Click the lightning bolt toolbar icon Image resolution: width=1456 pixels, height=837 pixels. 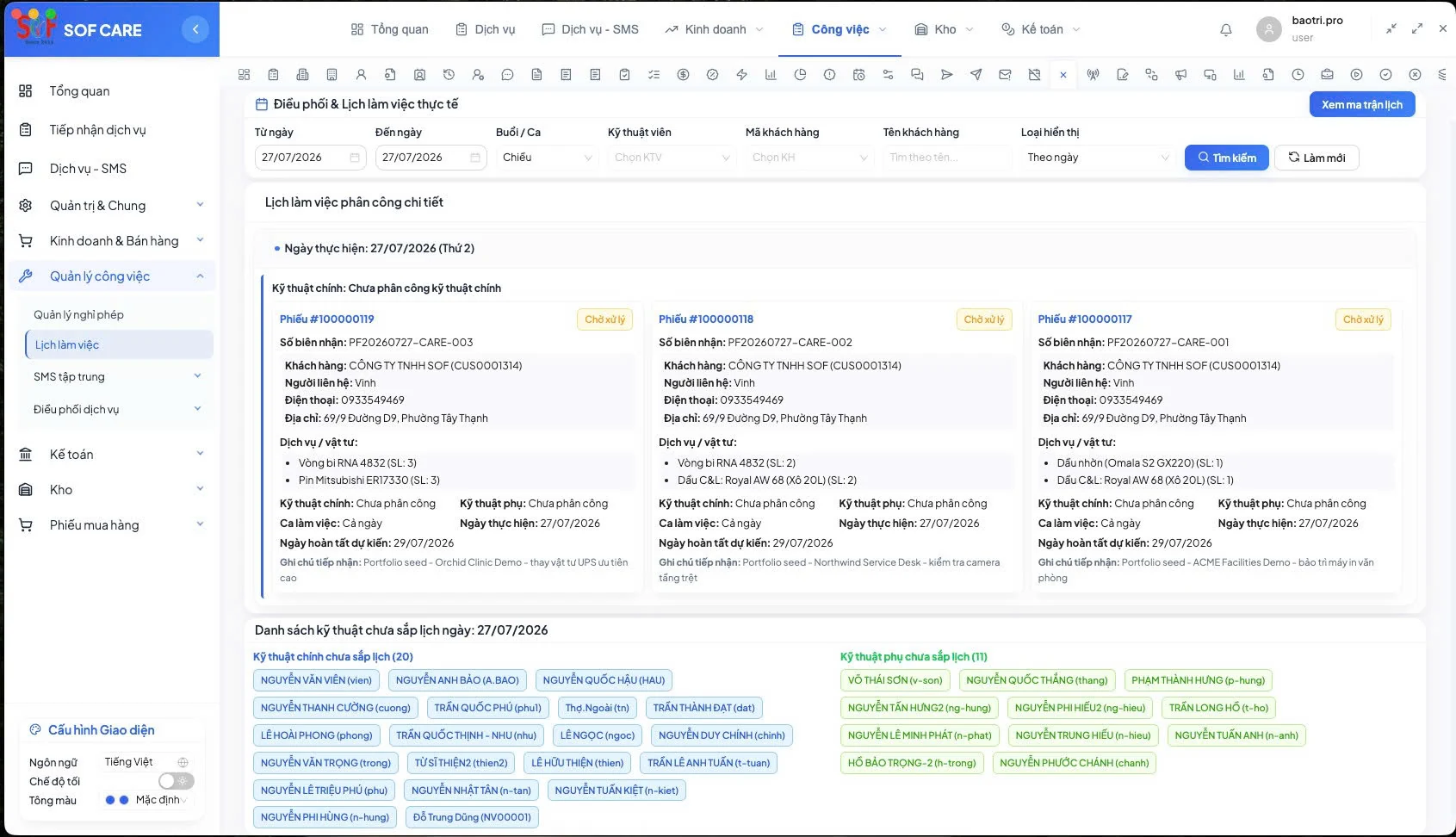coord(741,75)
